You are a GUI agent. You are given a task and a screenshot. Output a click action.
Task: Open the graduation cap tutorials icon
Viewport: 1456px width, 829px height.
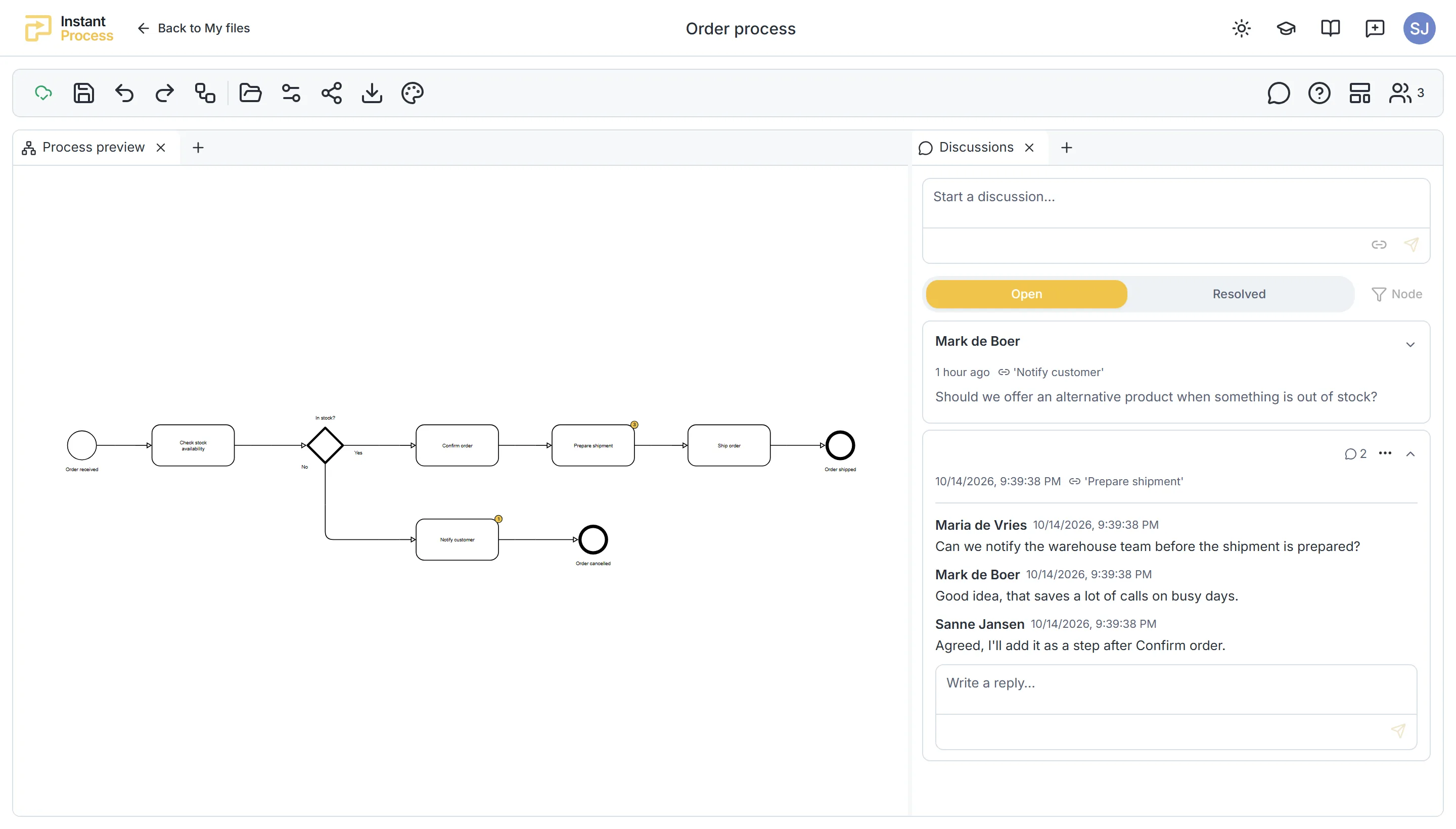(1286, 28)
